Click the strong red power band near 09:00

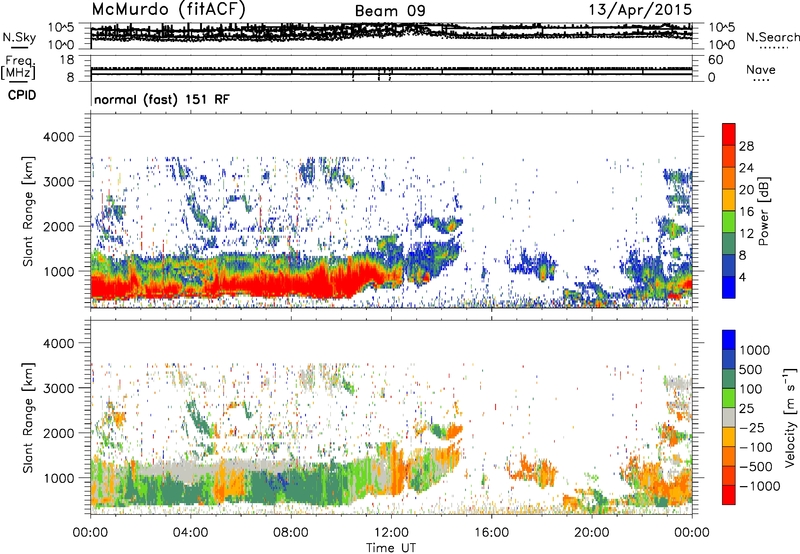[316, 283]
